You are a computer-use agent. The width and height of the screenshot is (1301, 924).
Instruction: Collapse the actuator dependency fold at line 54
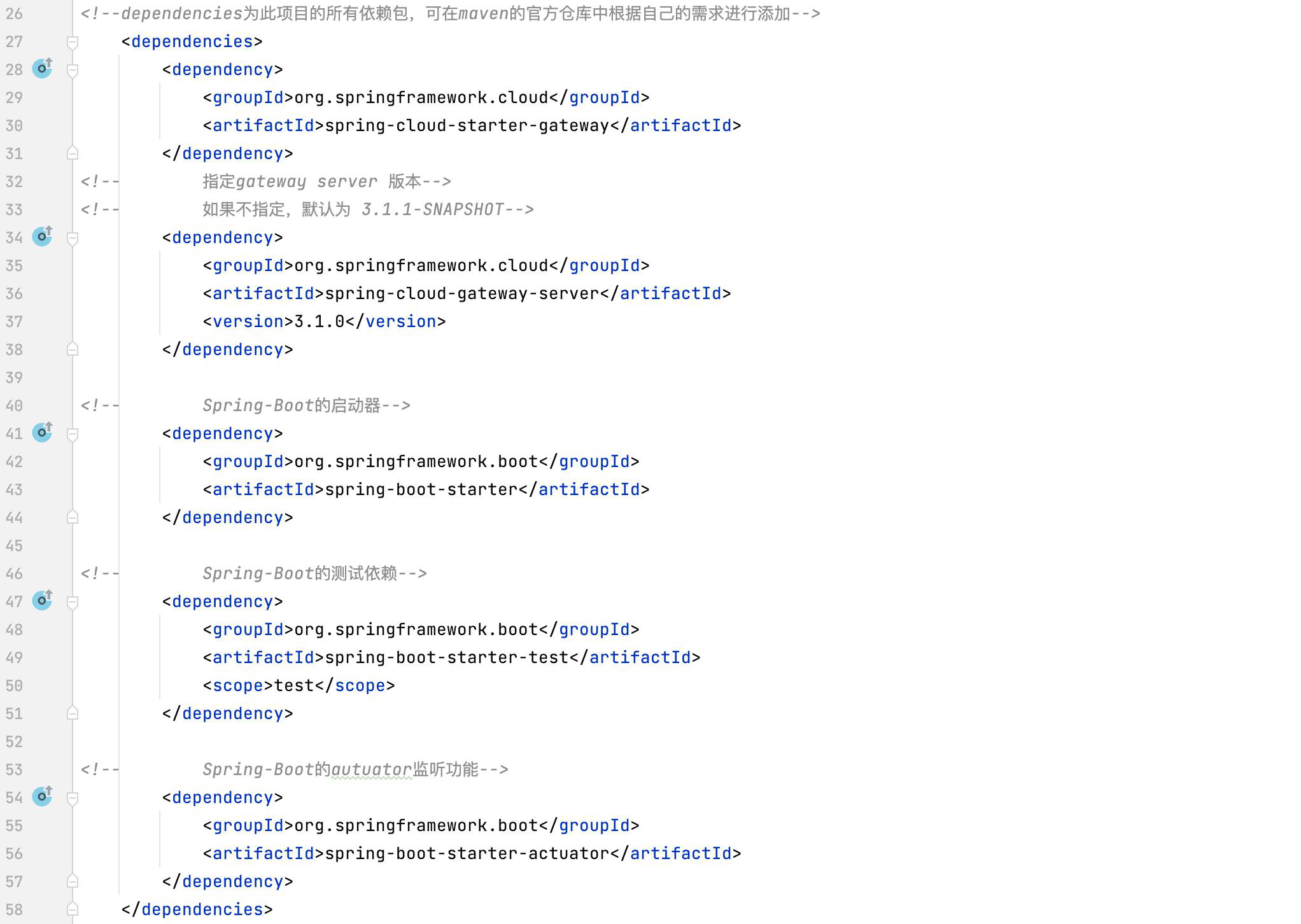(73, 798)
